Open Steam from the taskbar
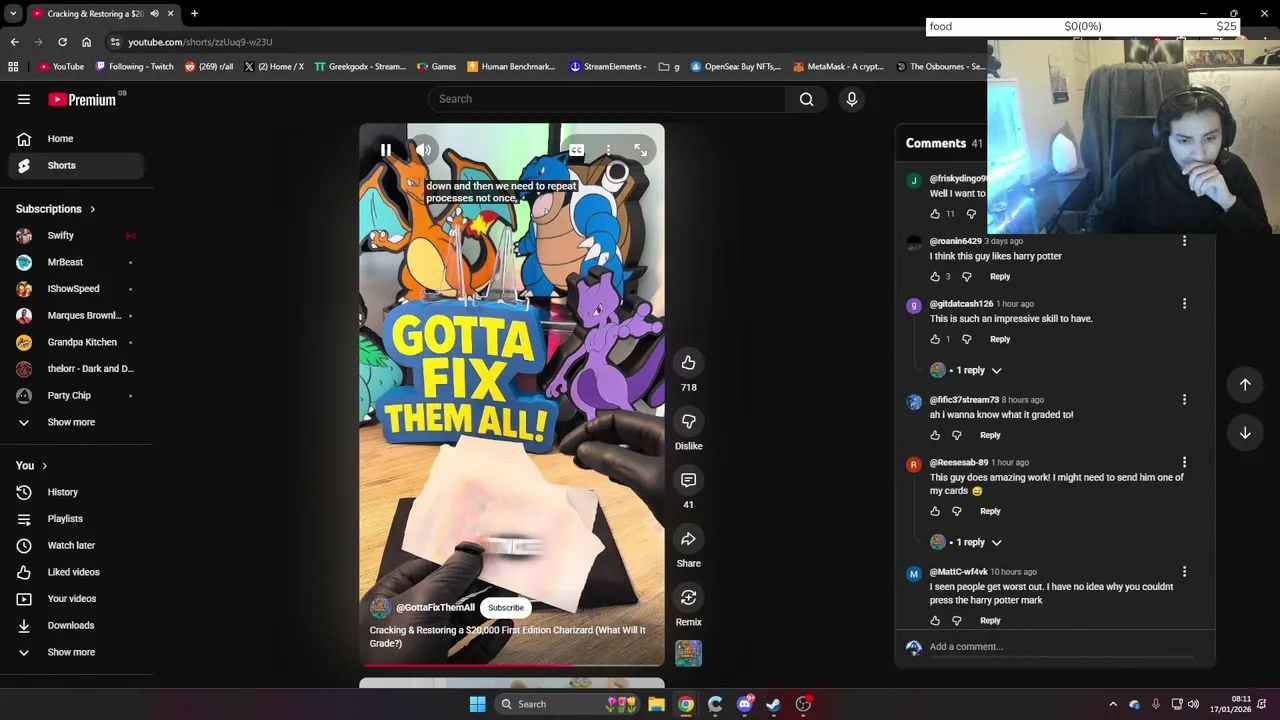Viewport: 1280px width, 720px height. (773, 704)
